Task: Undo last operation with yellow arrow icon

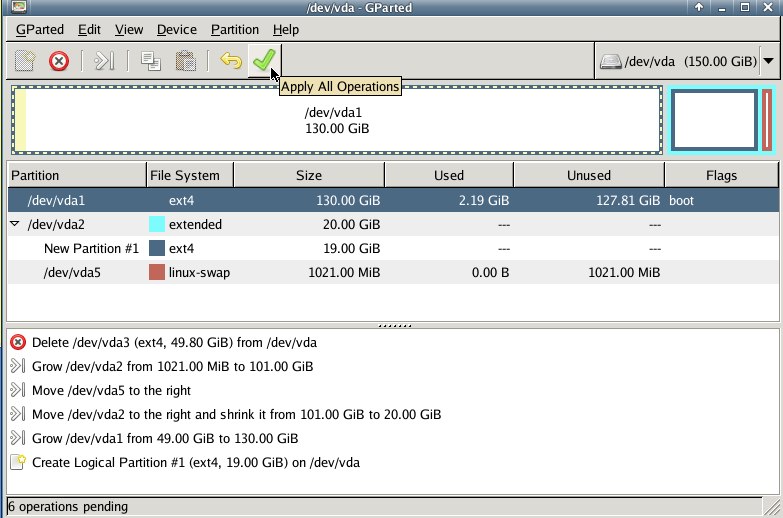Action: 231,60
